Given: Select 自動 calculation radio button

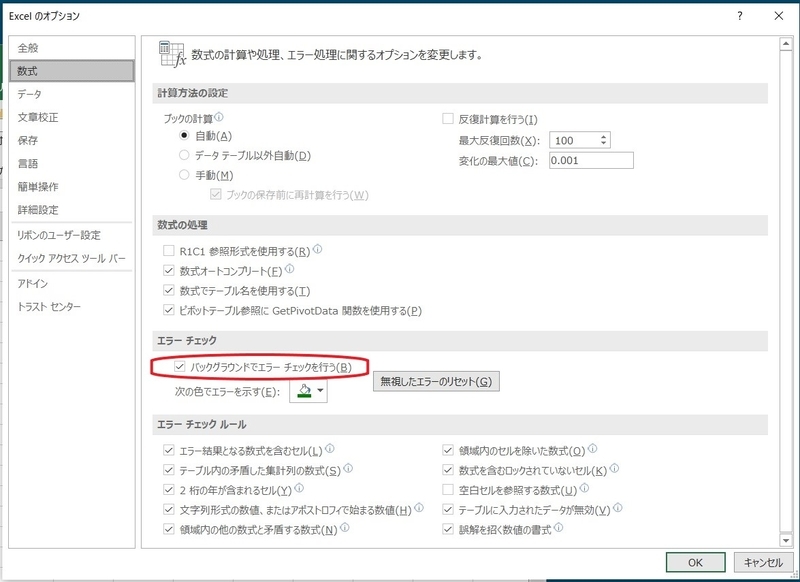Looking at the screenshot, I should pos(184,136).
